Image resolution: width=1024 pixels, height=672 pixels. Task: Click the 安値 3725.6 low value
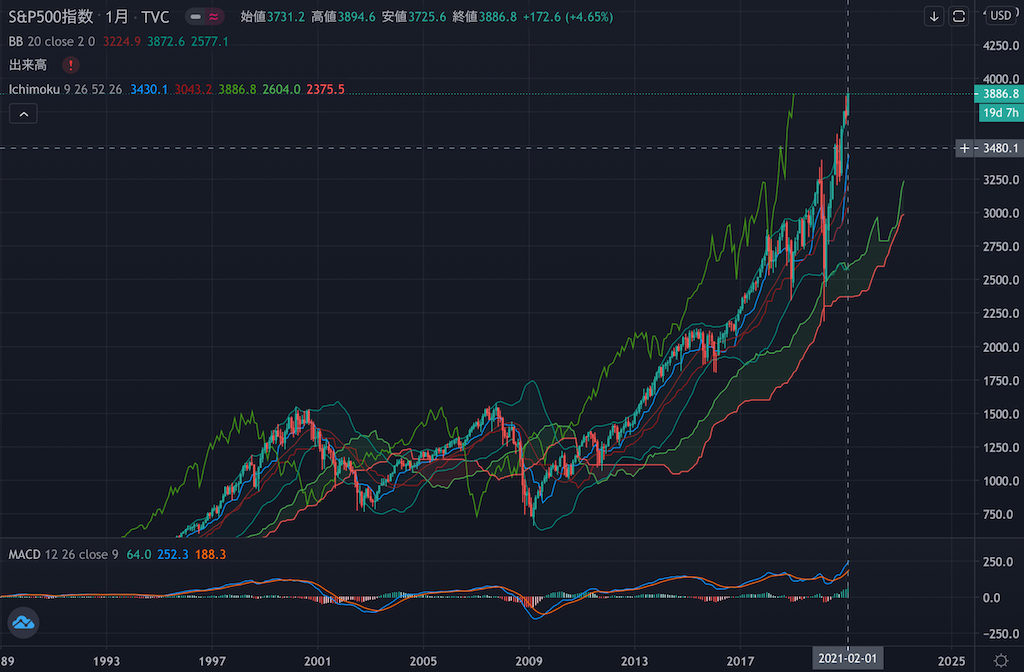click(x=413, y=17)
